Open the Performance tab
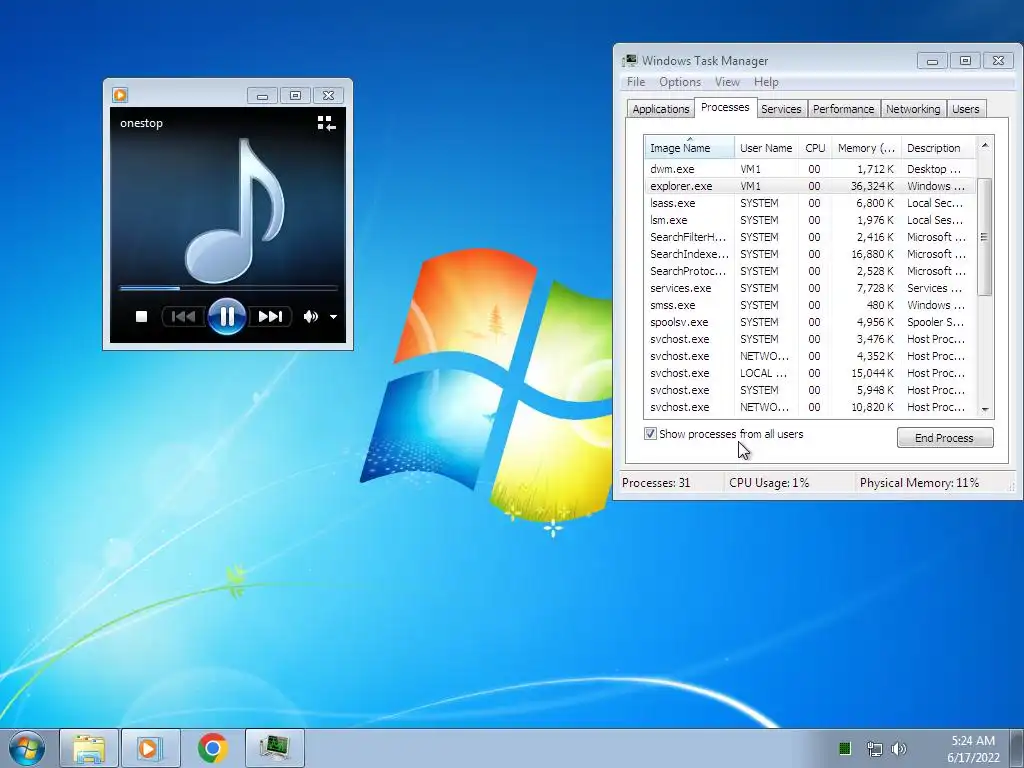This screenshot has height=768, width=1024. point(843,109)
